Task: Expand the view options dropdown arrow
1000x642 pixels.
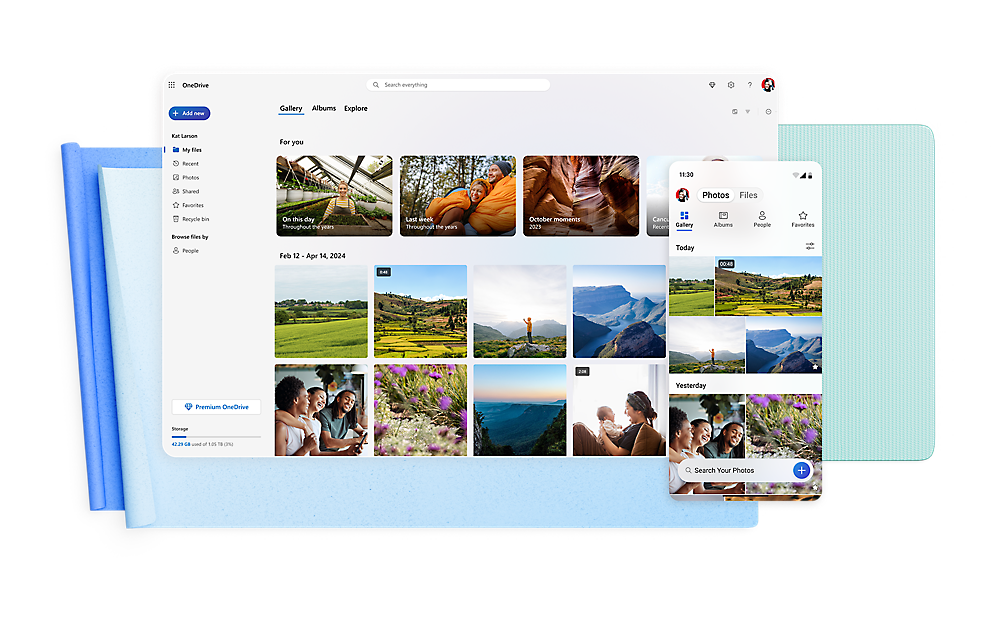Action: pyautogui.click(x=747, y=112)
